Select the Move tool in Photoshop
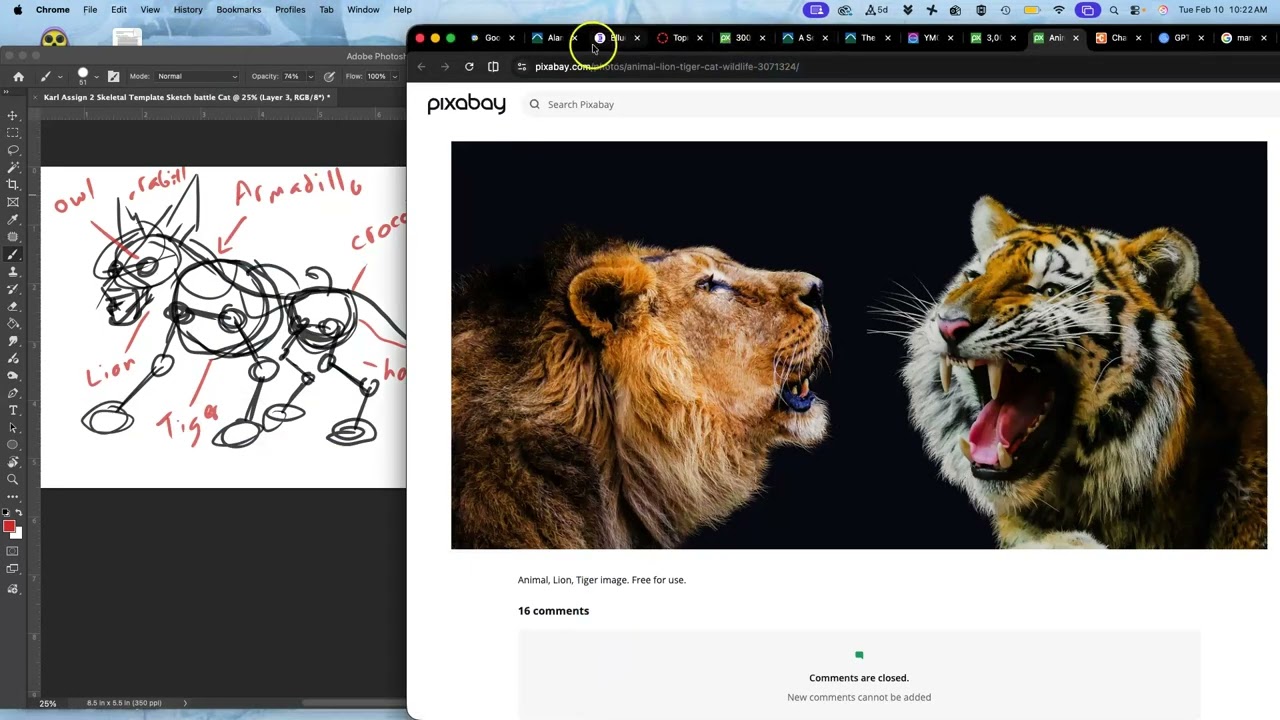This screenshot has height=720, width=1280. (x=13, y=115)
